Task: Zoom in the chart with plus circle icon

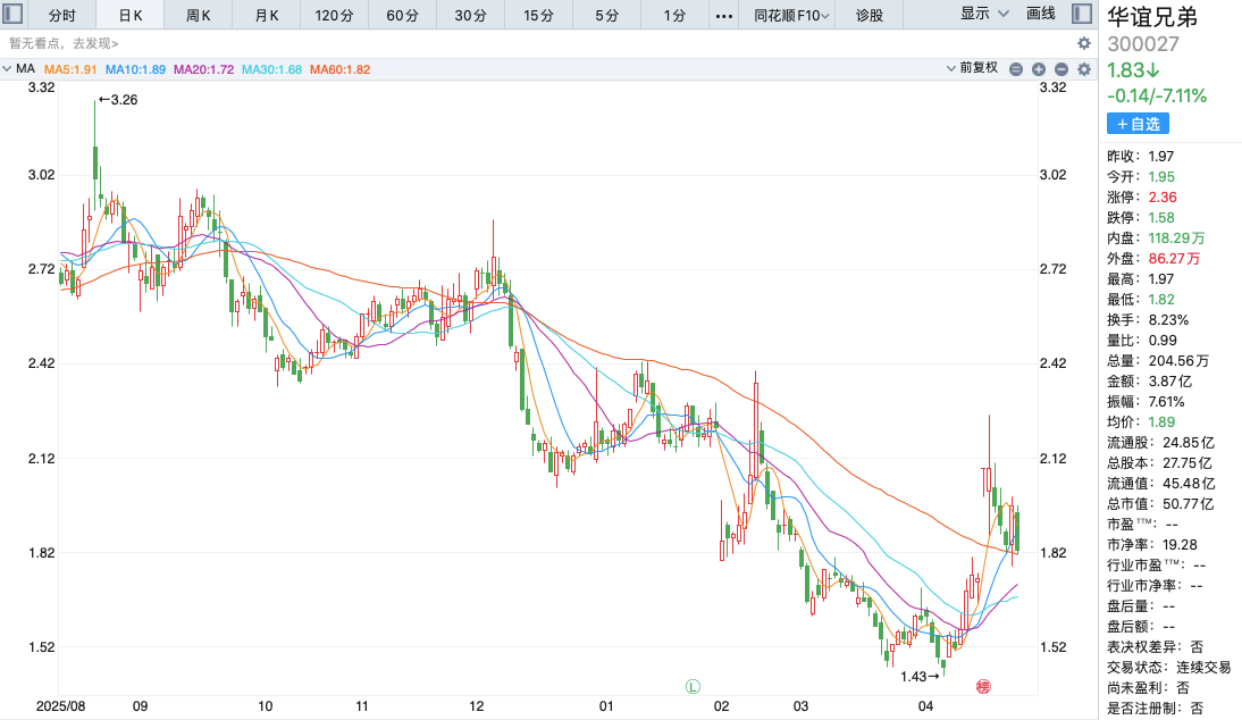Action: pyautogui.click(x=1037, y=69)
